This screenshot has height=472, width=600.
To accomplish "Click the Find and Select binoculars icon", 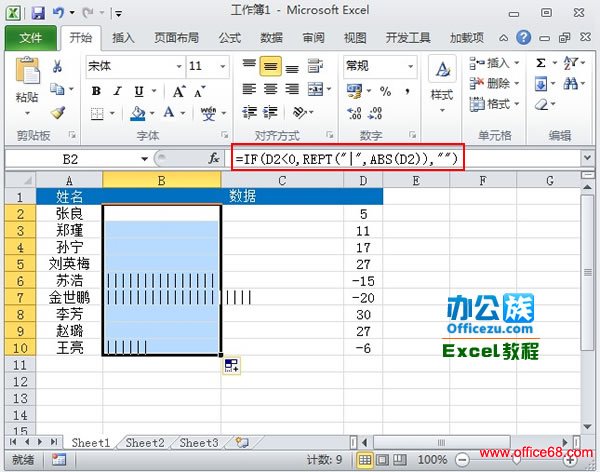I will pos(571,83).
